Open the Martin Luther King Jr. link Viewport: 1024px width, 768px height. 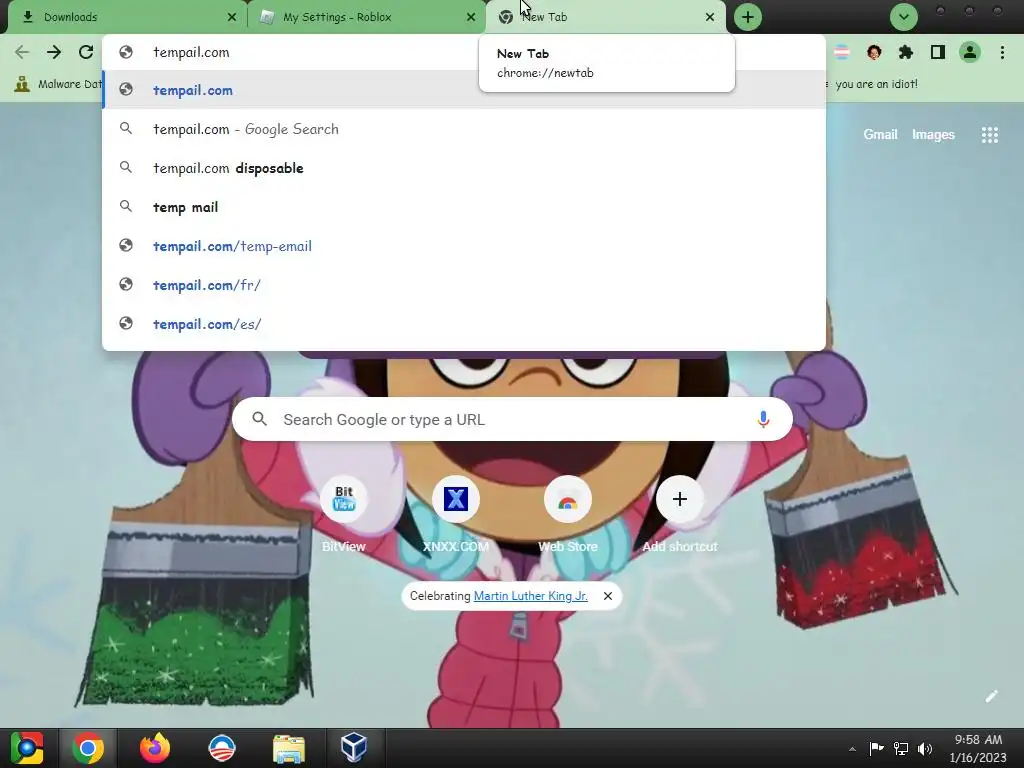(x=530, y=596)
